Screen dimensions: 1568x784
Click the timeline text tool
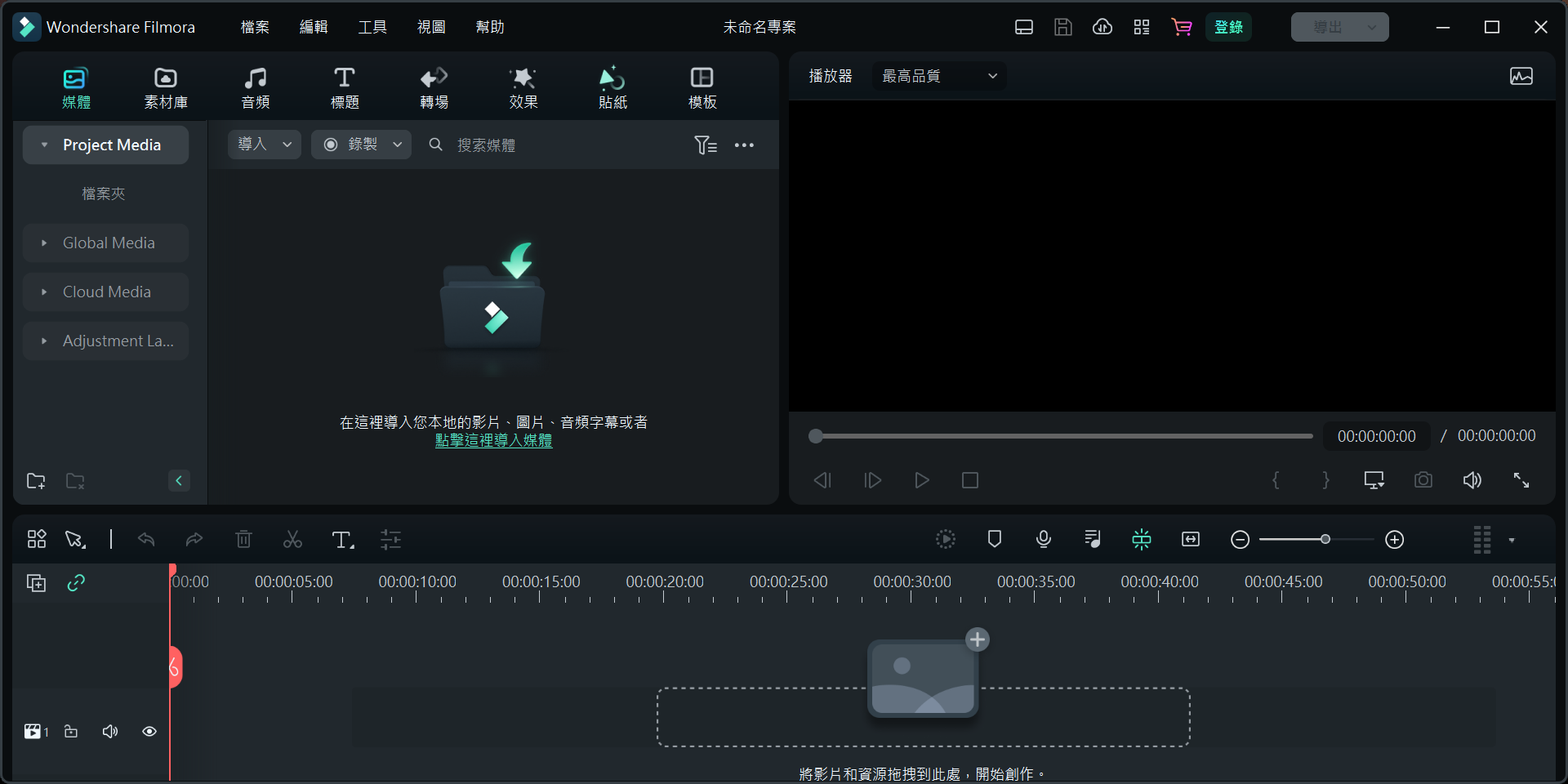343,540
